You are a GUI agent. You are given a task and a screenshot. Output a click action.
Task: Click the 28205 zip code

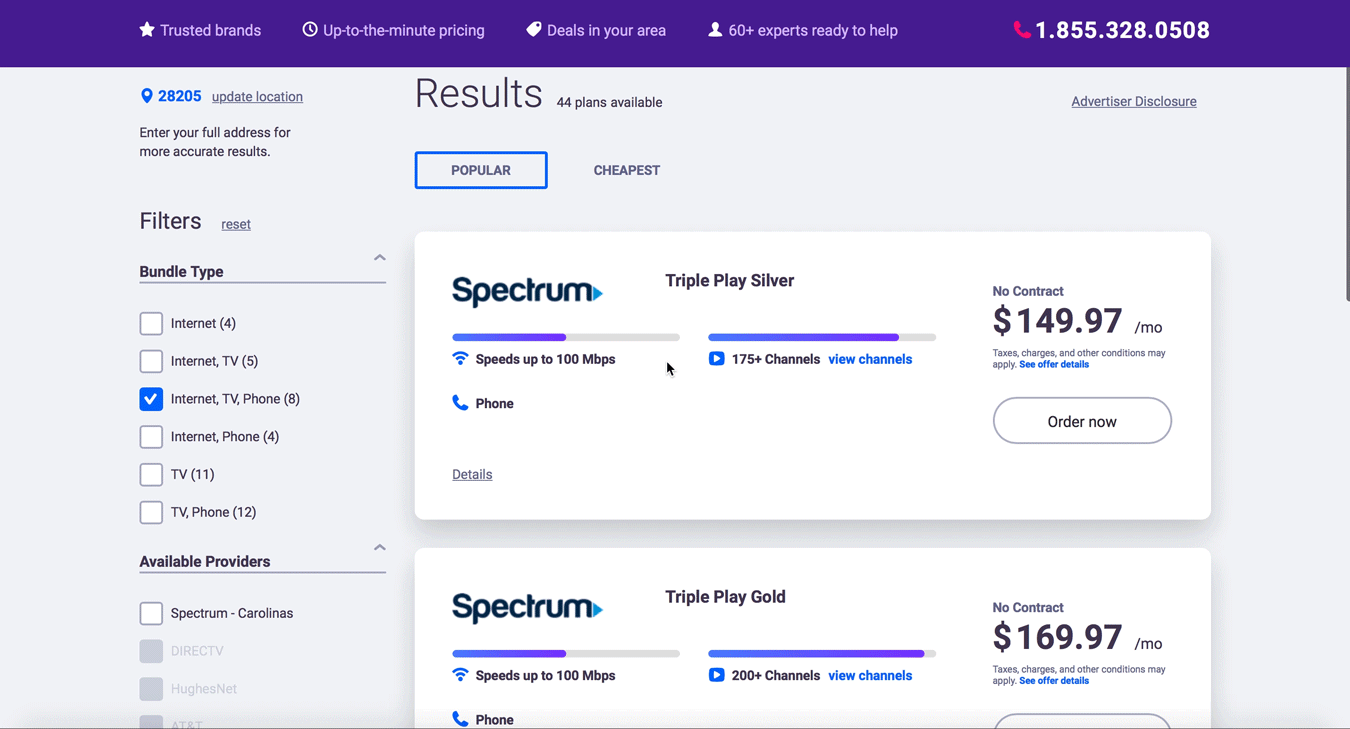tap(180, 96)
